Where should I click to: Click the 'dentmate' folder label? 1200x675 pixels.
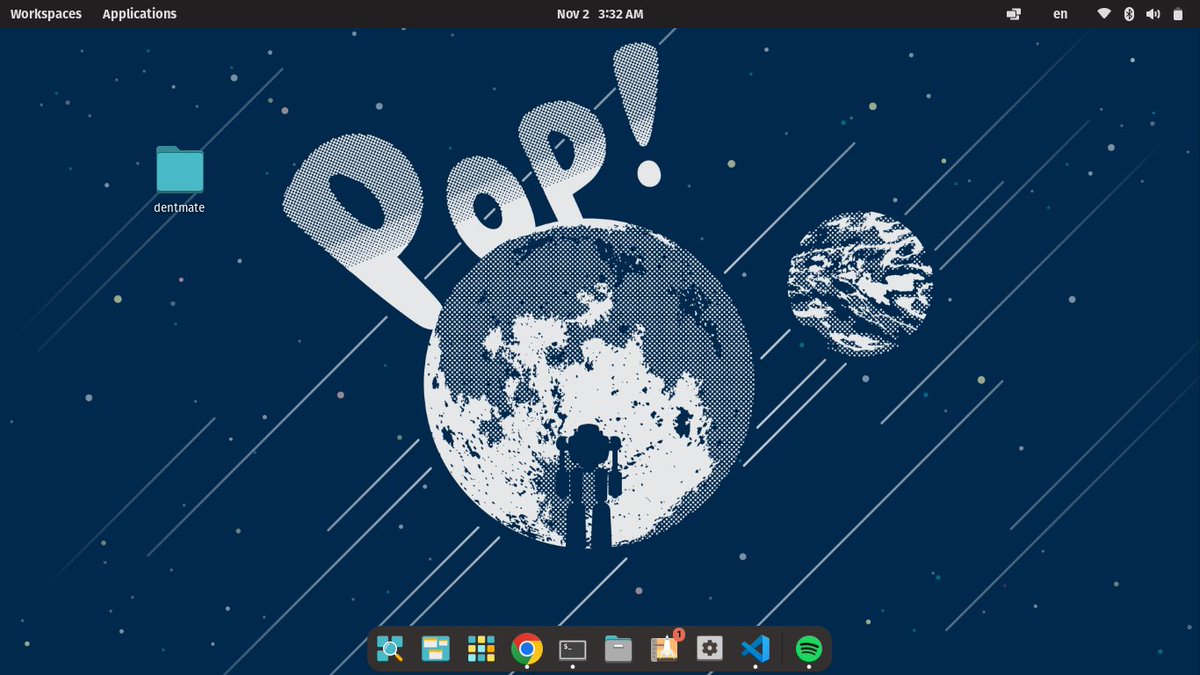179,208
